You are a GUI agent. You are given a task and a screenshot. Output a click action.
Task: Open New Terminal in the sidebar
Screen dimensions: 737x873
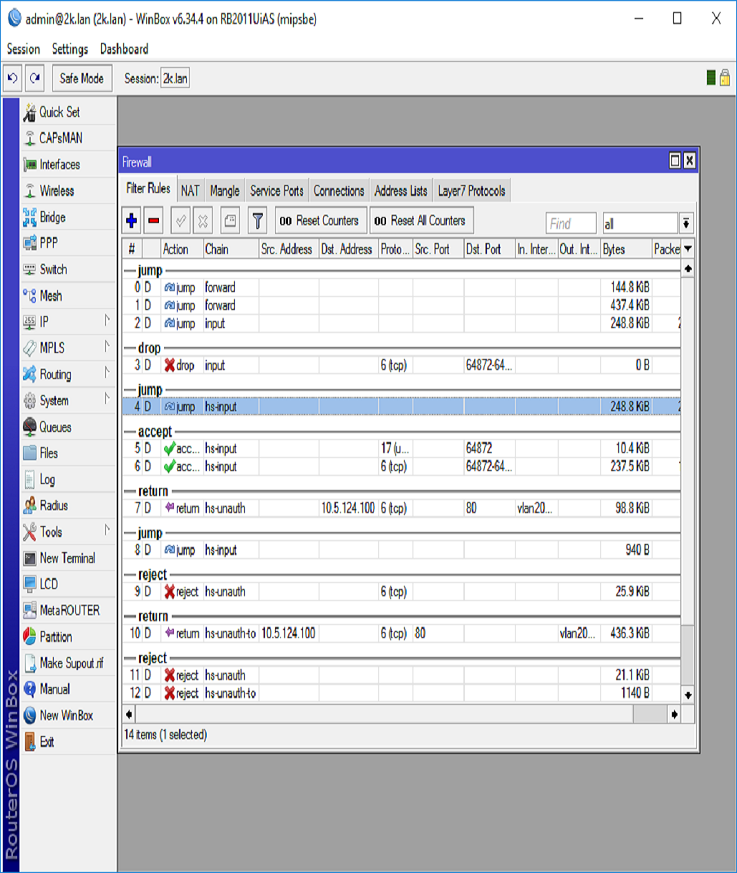(x=67, y=558)
